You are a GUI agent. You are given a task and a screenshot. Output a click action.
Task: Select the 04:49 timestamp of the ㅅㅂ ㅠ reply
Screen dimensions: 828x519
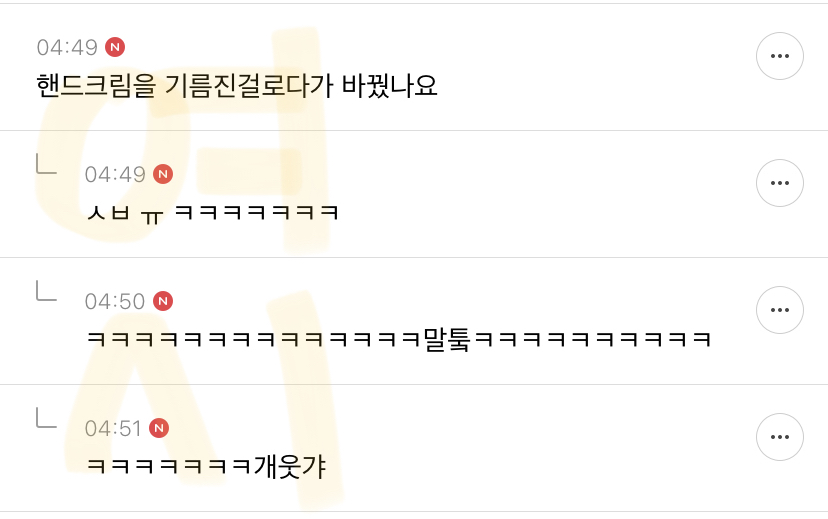tap(115, 174)
